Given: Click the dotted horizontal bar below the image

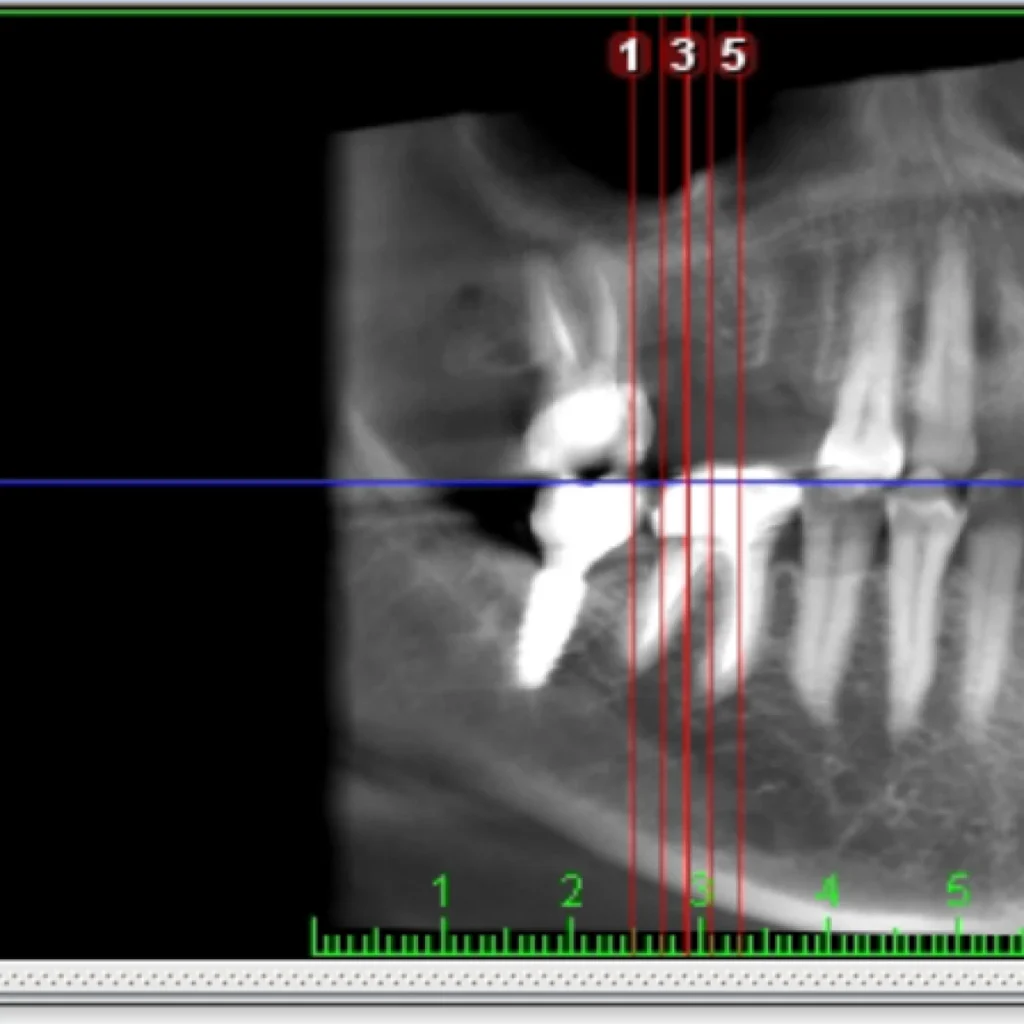Looking at the screenshot, I should [512, 980].
